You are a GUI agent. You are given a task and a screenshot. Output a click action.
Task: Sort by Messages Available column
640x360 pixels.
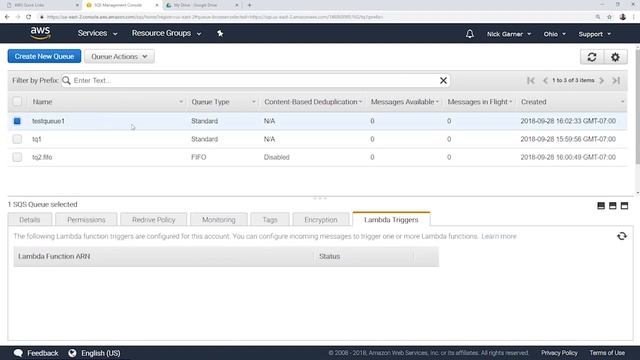tap(404, 102)
